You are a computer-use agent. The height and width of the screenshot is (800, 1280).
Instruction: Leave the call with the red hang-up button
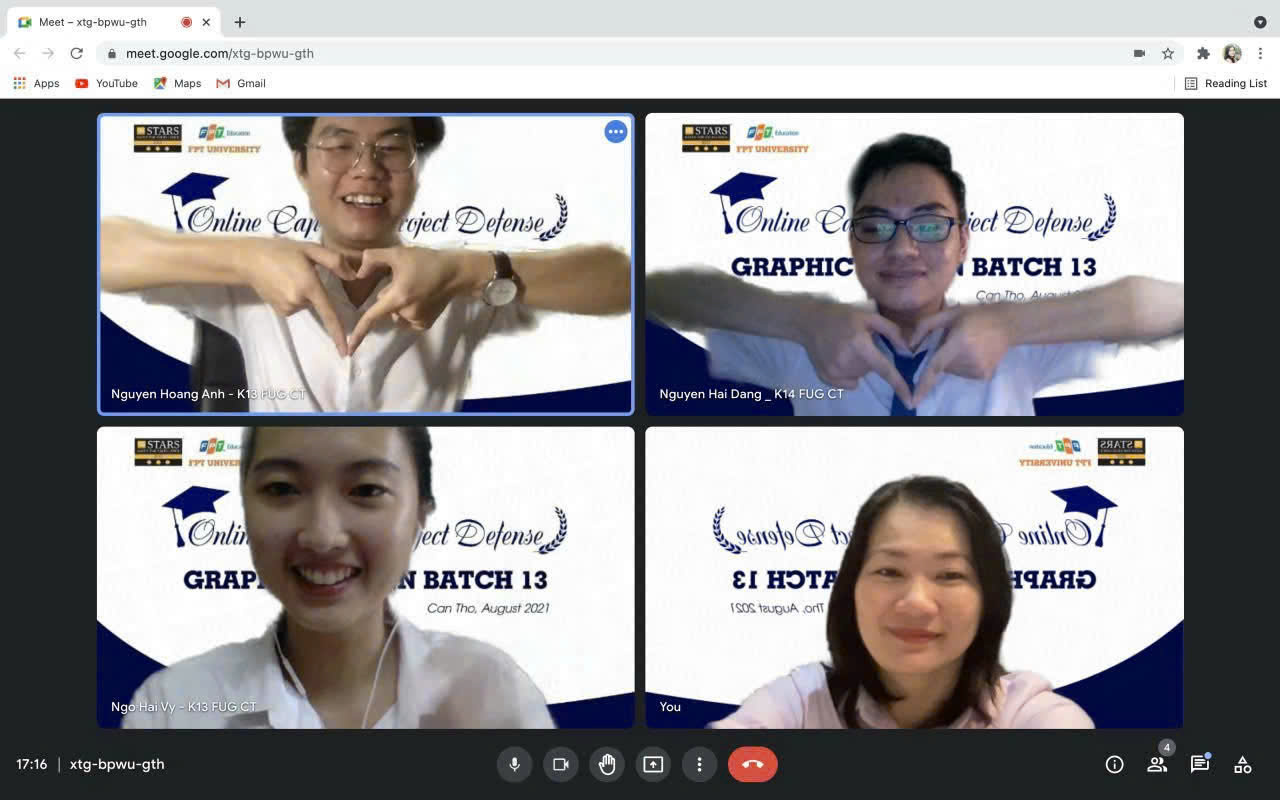pyautogui.click(x=753, y=764)
